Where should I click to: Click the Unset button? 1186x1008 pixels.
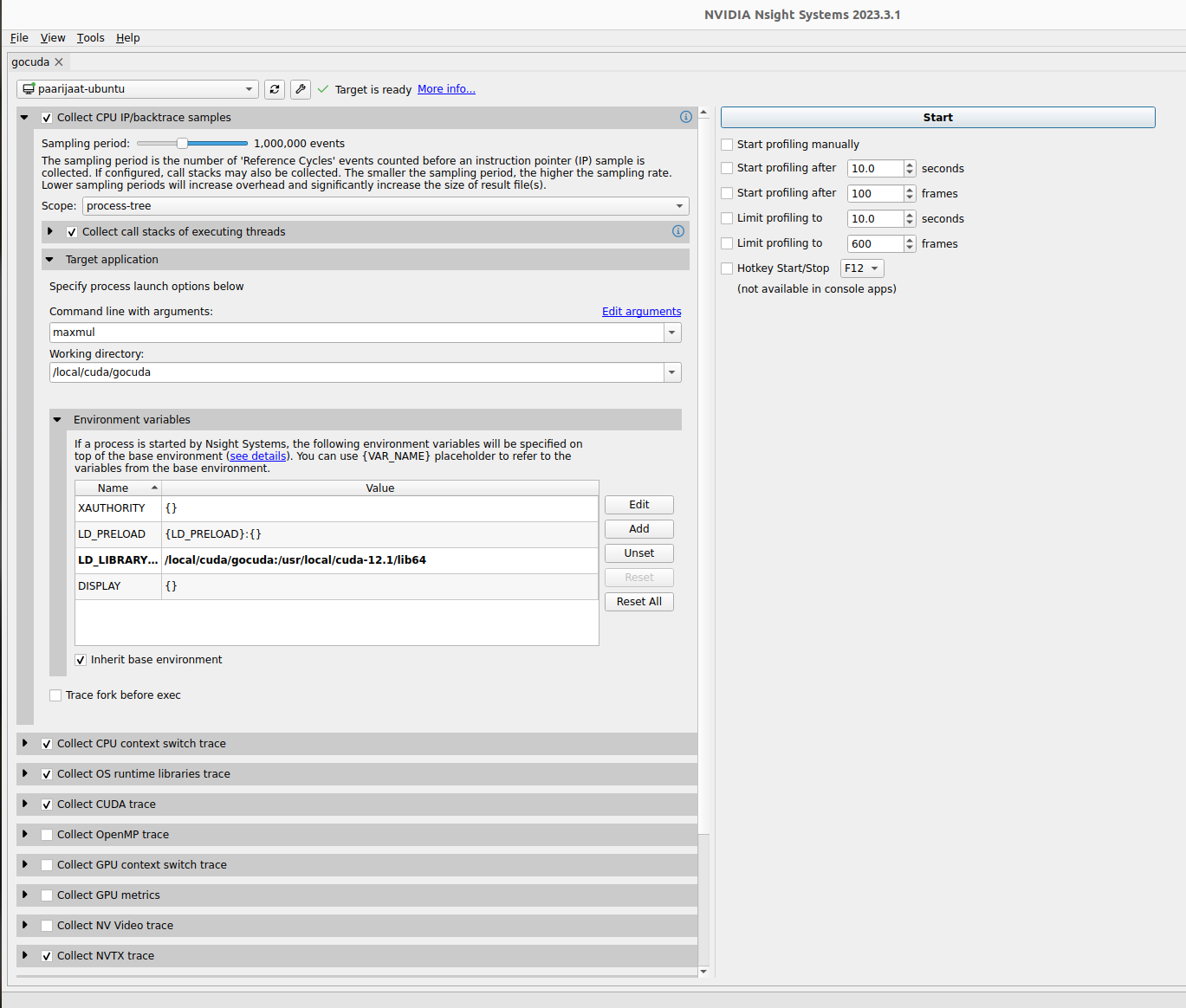639,553
